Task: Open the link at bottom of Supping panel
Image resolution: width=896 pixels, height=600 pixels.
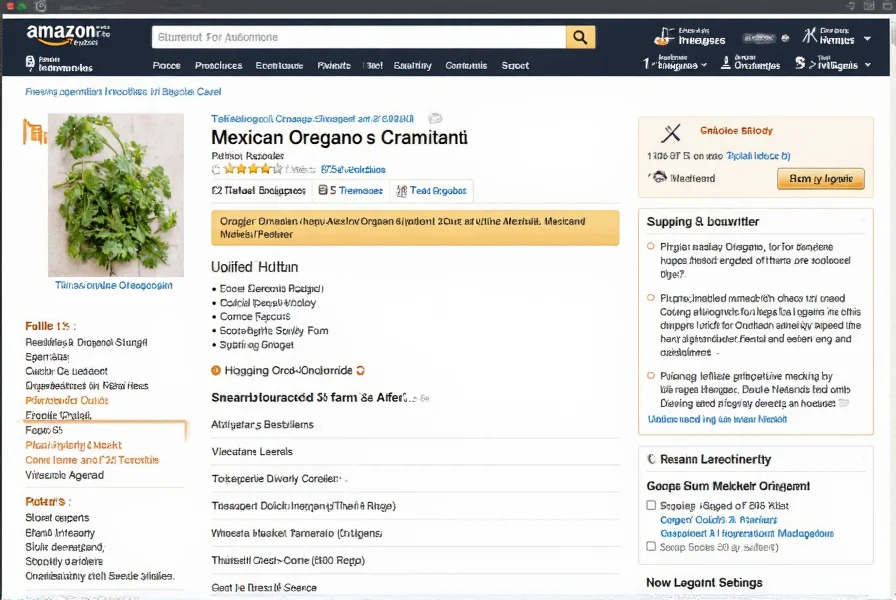Action: point(717,419)
